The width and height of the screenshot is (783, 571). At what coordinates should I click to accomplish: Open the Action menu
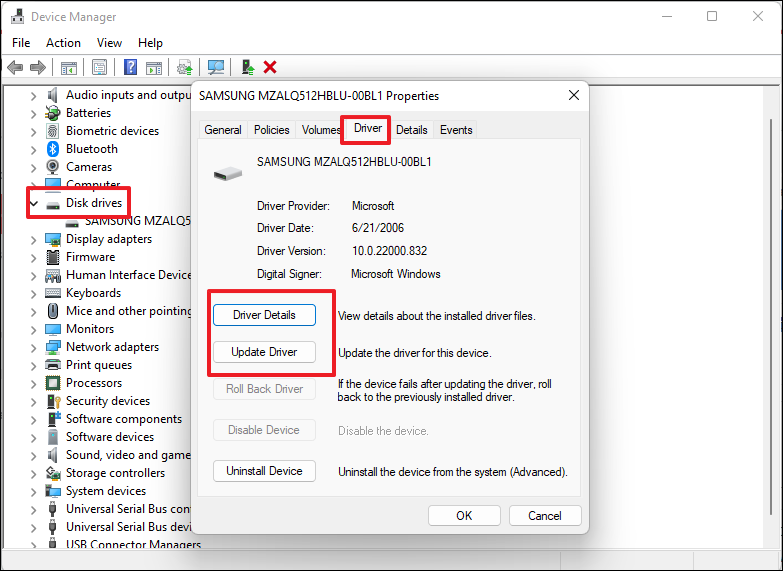point(63,43)
